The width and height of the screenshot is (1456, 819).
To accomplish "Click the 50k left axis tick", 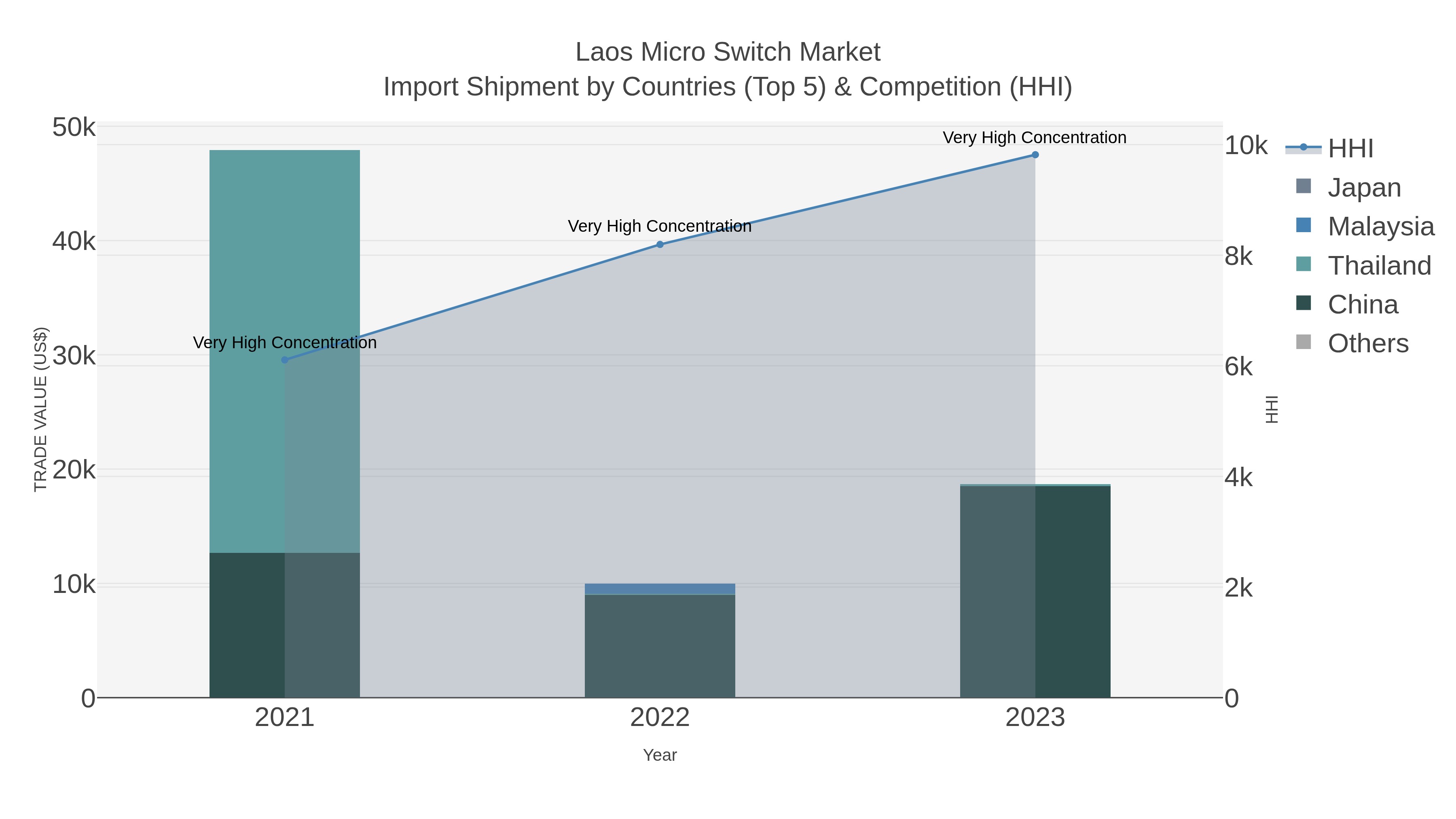I will tap(74, 127).
